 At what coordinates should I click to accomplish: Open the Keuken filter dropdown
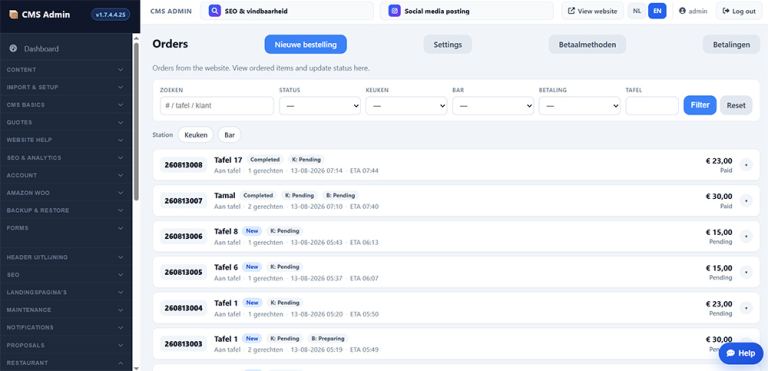(x=407, y=106)
